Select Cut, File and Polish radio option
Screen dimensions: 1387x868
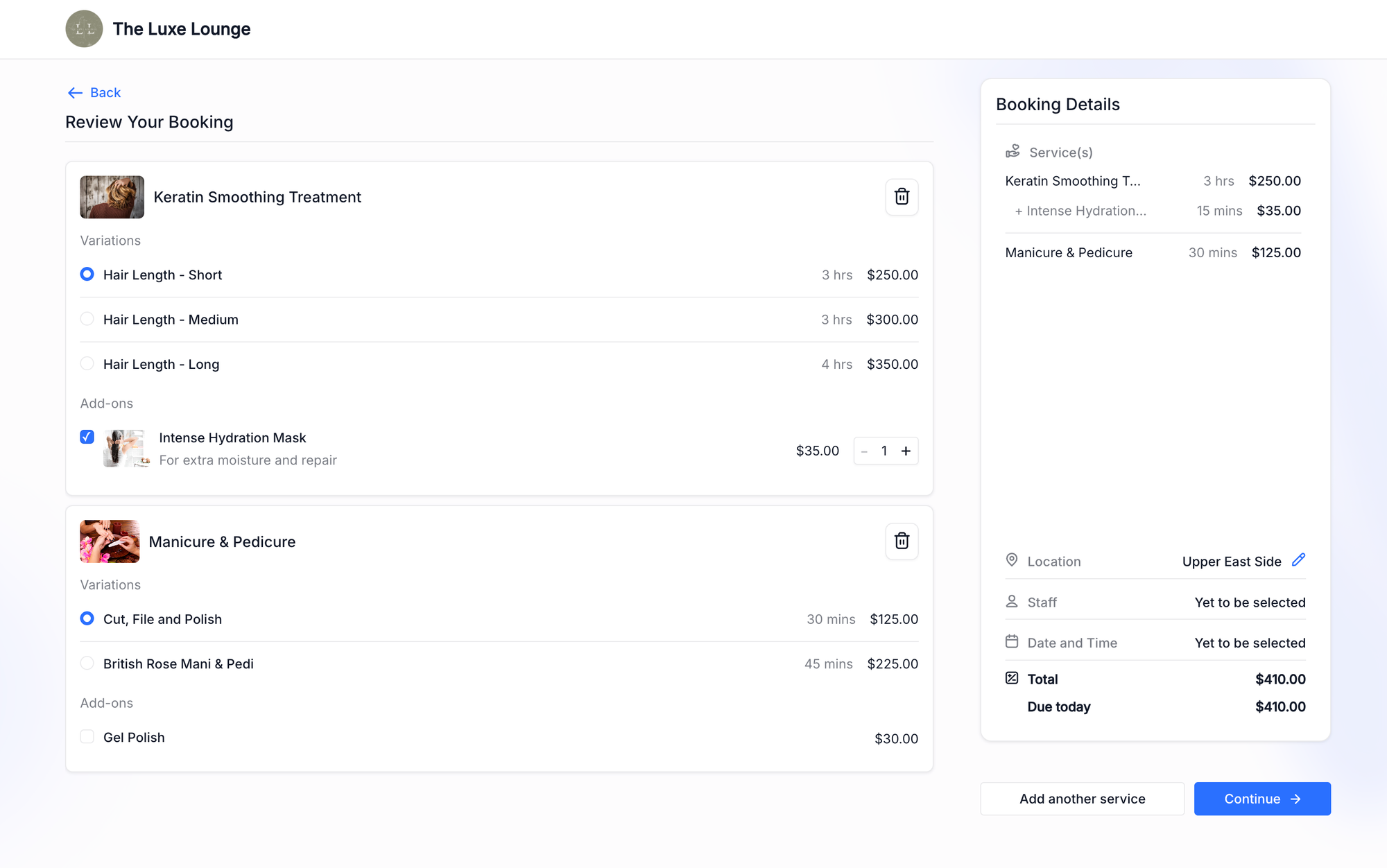pos(87,618)
